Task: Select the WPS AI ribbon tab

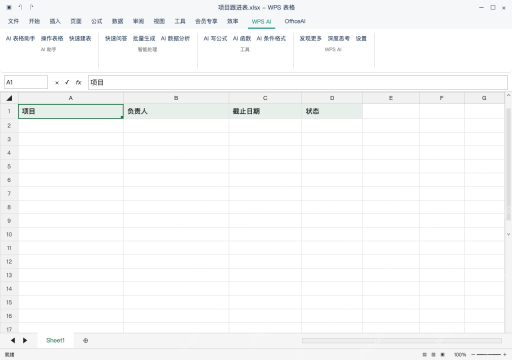Action: (x=261, y=21)
